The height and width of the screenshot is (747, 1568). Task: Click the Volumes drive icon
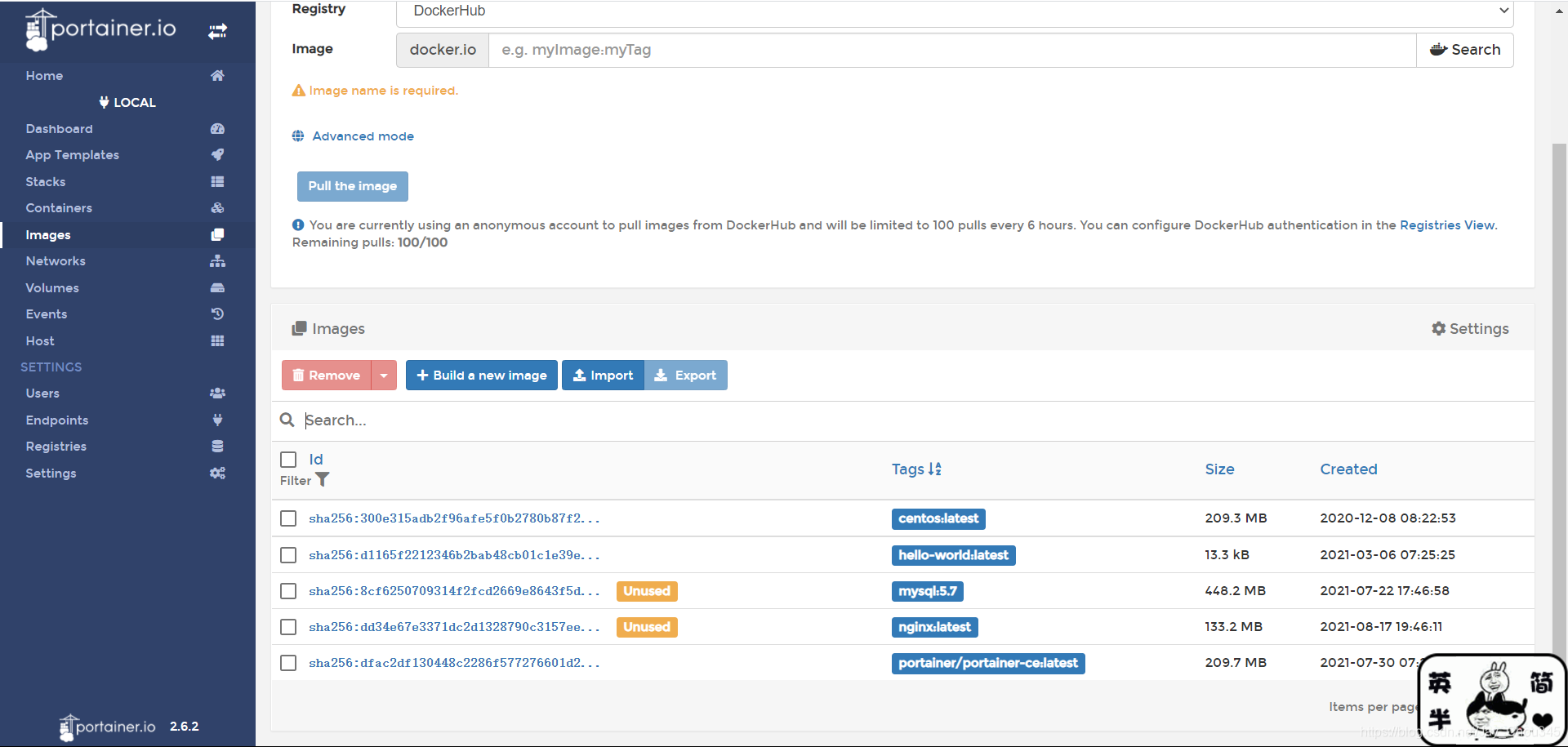[x=217, y=288]
